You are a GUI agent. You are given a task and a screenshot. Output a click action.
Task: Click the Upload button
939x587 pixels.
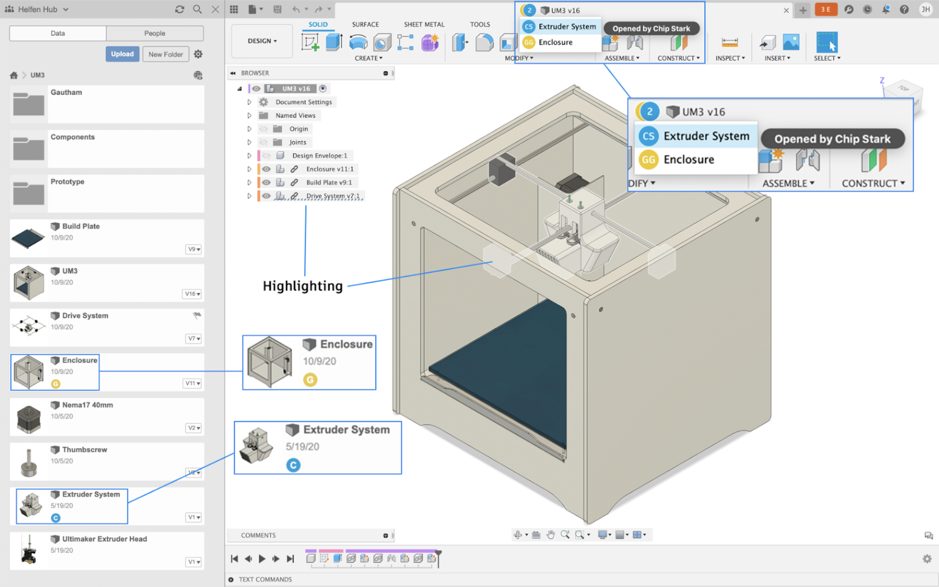[x=122, y=54]
